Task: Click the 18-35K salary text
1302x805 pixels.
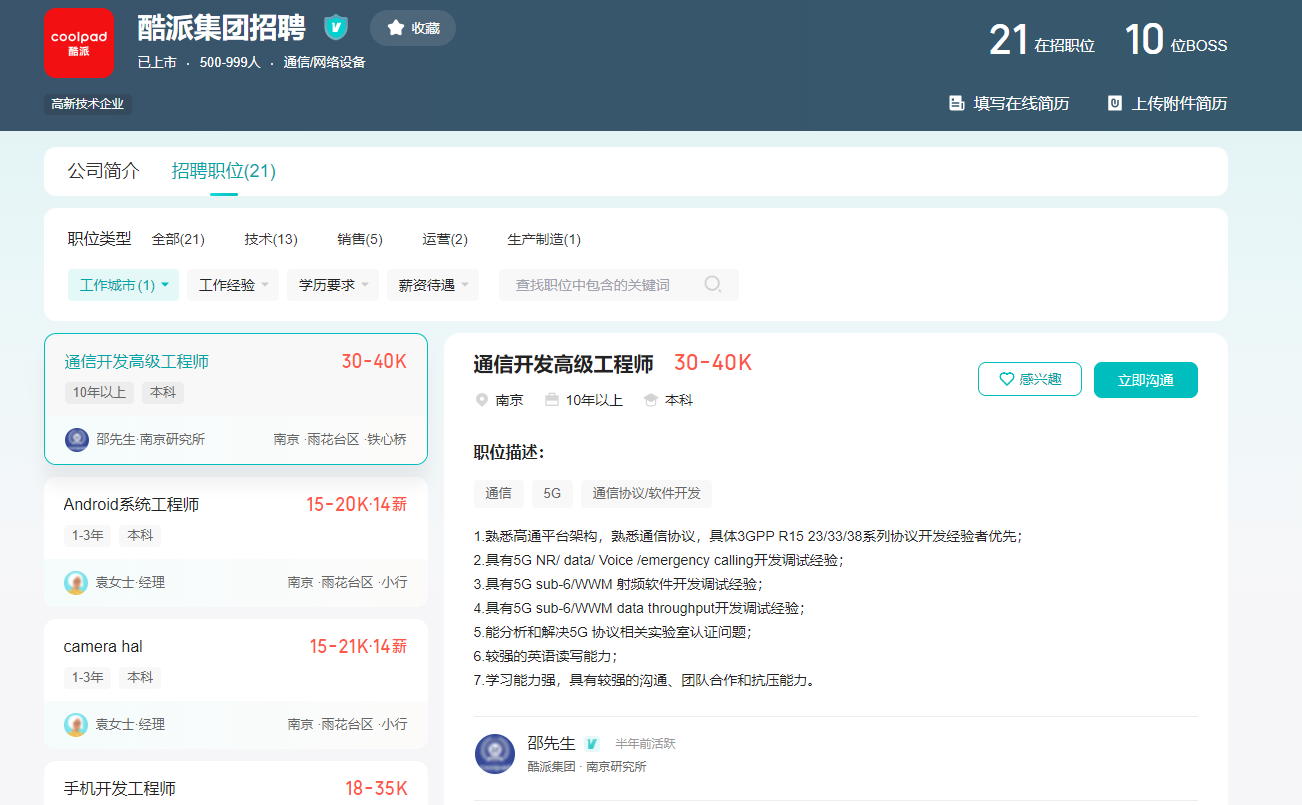Action: click(376, 788)
